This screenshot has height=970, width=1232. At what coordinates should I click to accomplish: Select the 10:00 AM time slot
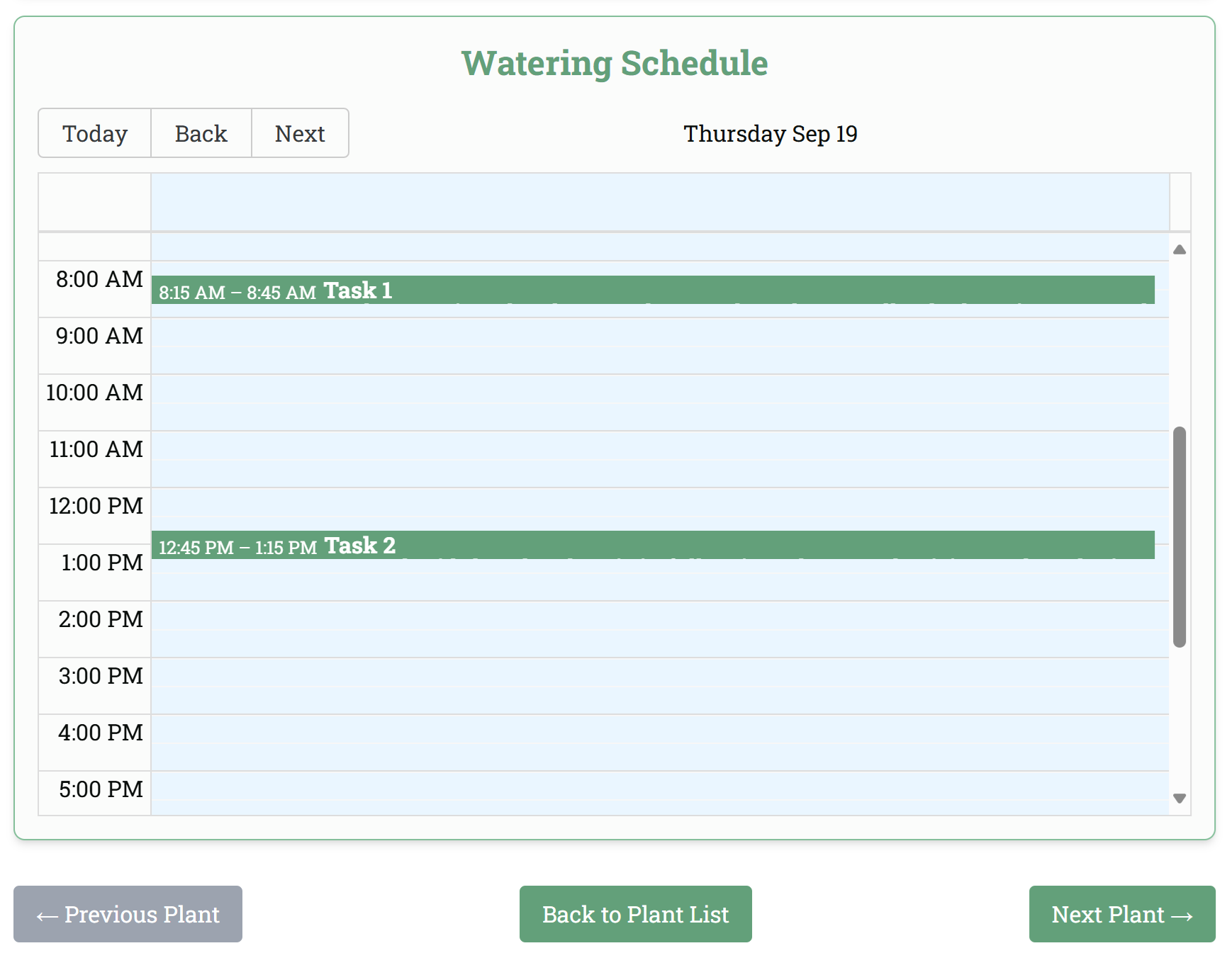coord(659,389)
